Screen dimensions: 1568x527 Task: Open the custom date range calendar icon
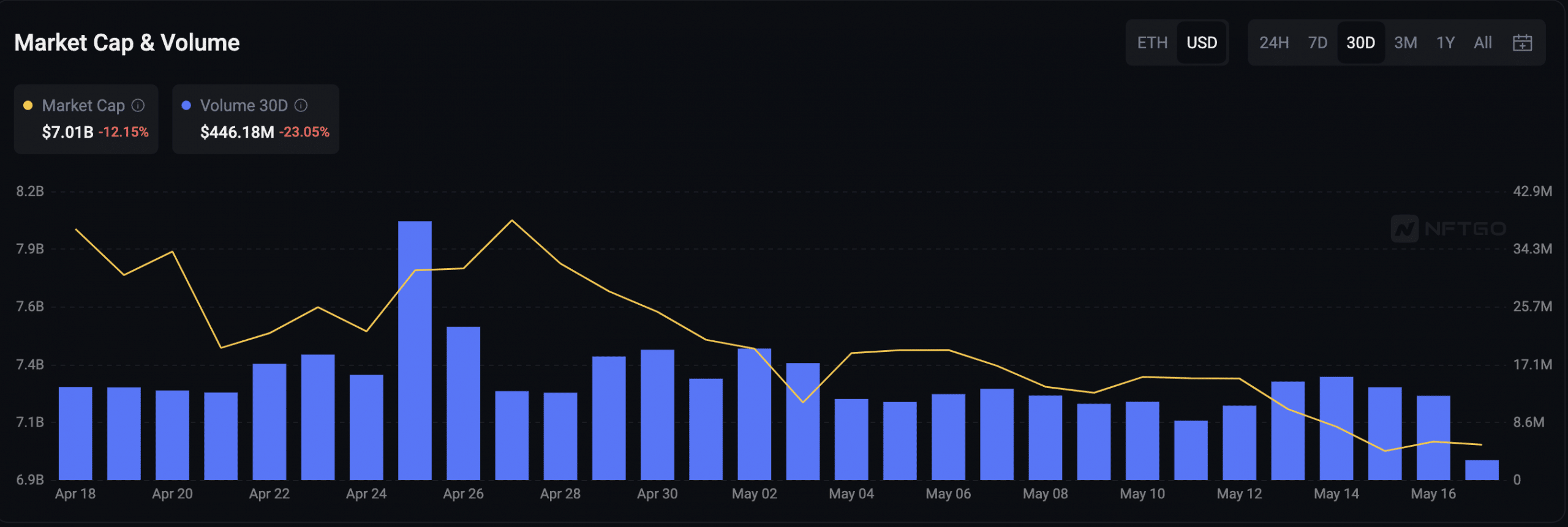[1522, 43]
